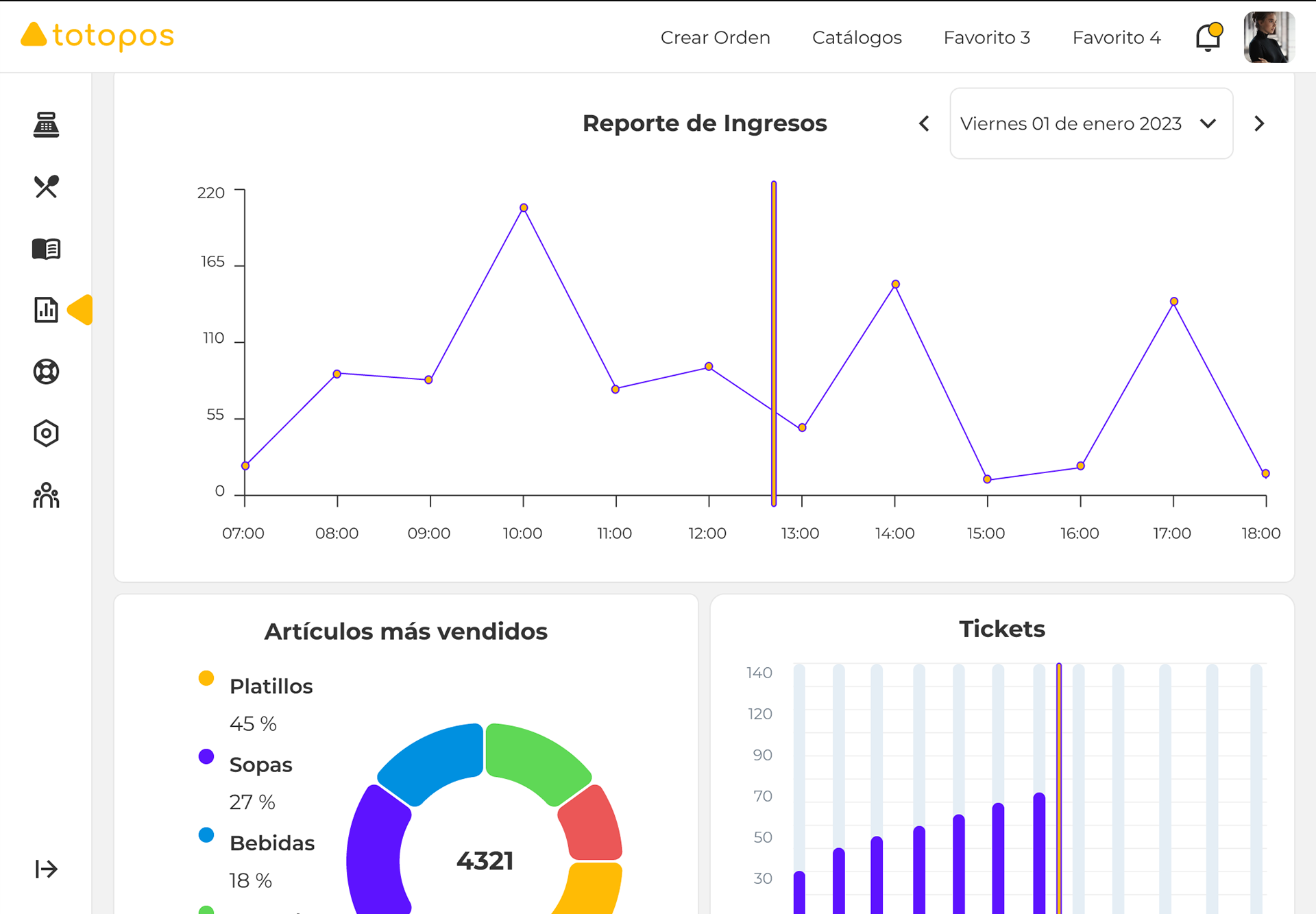Open Catálogos menu item

tap(857, 38)
